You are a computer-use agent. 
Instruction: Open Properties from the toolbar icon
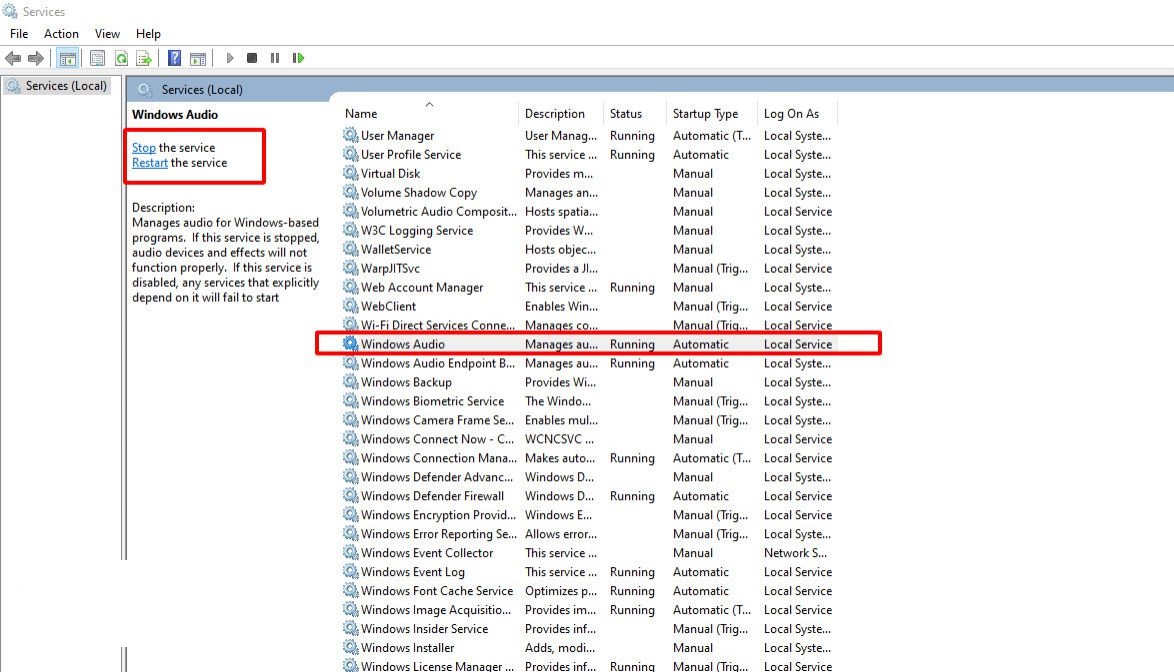click(x=97, y=58)
